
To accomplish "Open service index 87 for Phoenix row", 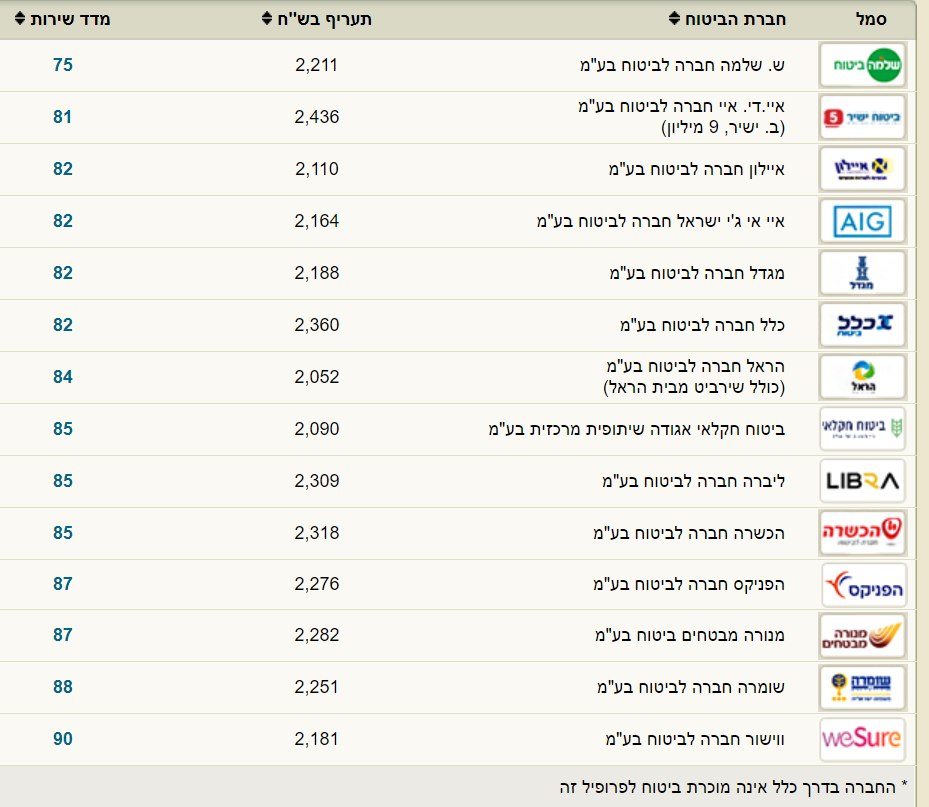I will point(63,584).
